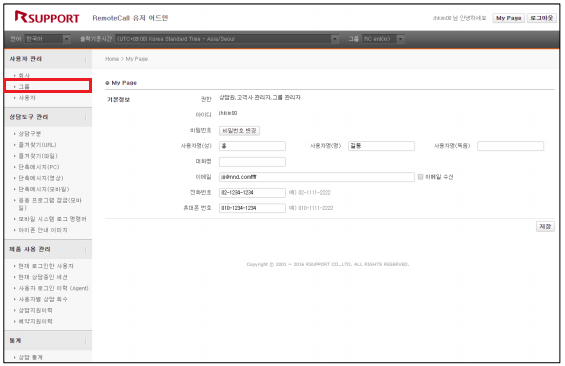Open 현재 로그인한 사용자 in the sidebar
The image size is (565, 366).
point(46,266)
